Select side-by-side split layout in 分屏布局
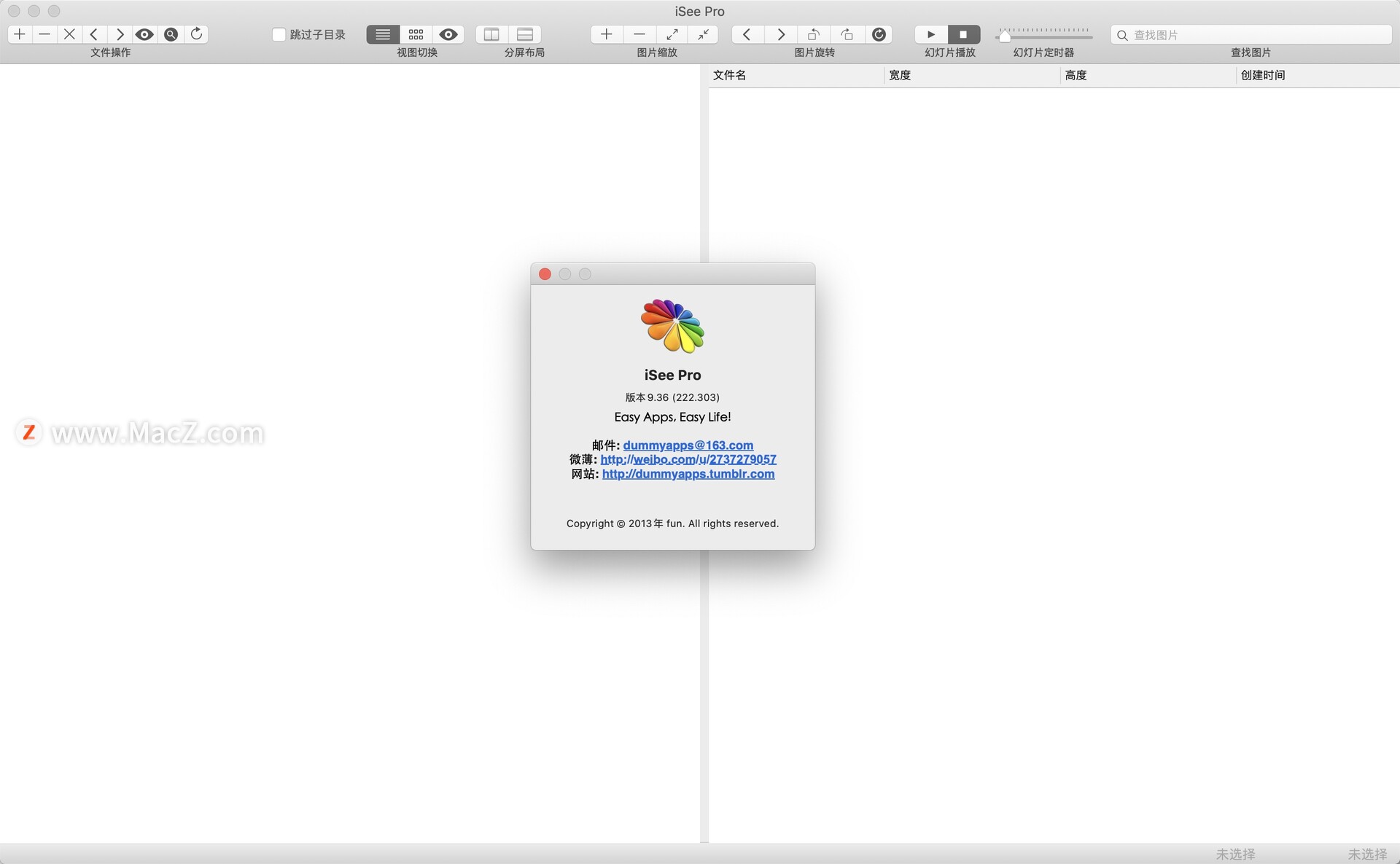This screenshot has width=1400, height=864. point(491,34)
